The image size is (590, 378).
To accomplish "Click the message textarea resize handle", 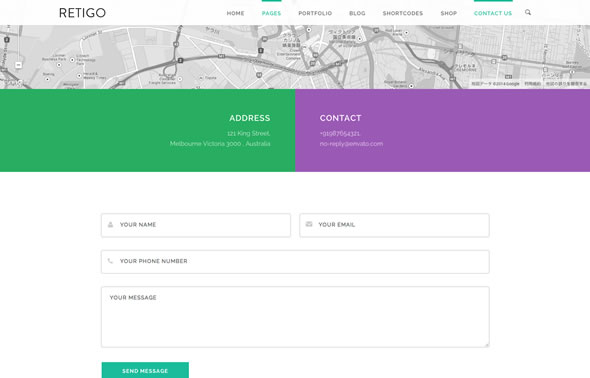I will 487,345.
